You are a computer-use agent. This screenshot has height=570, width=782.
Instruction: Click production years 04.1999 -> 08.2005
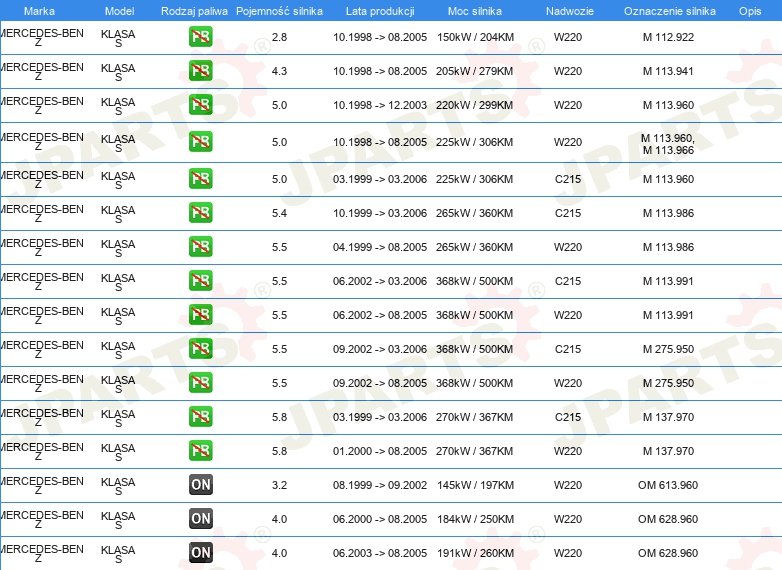click(380, 246)
